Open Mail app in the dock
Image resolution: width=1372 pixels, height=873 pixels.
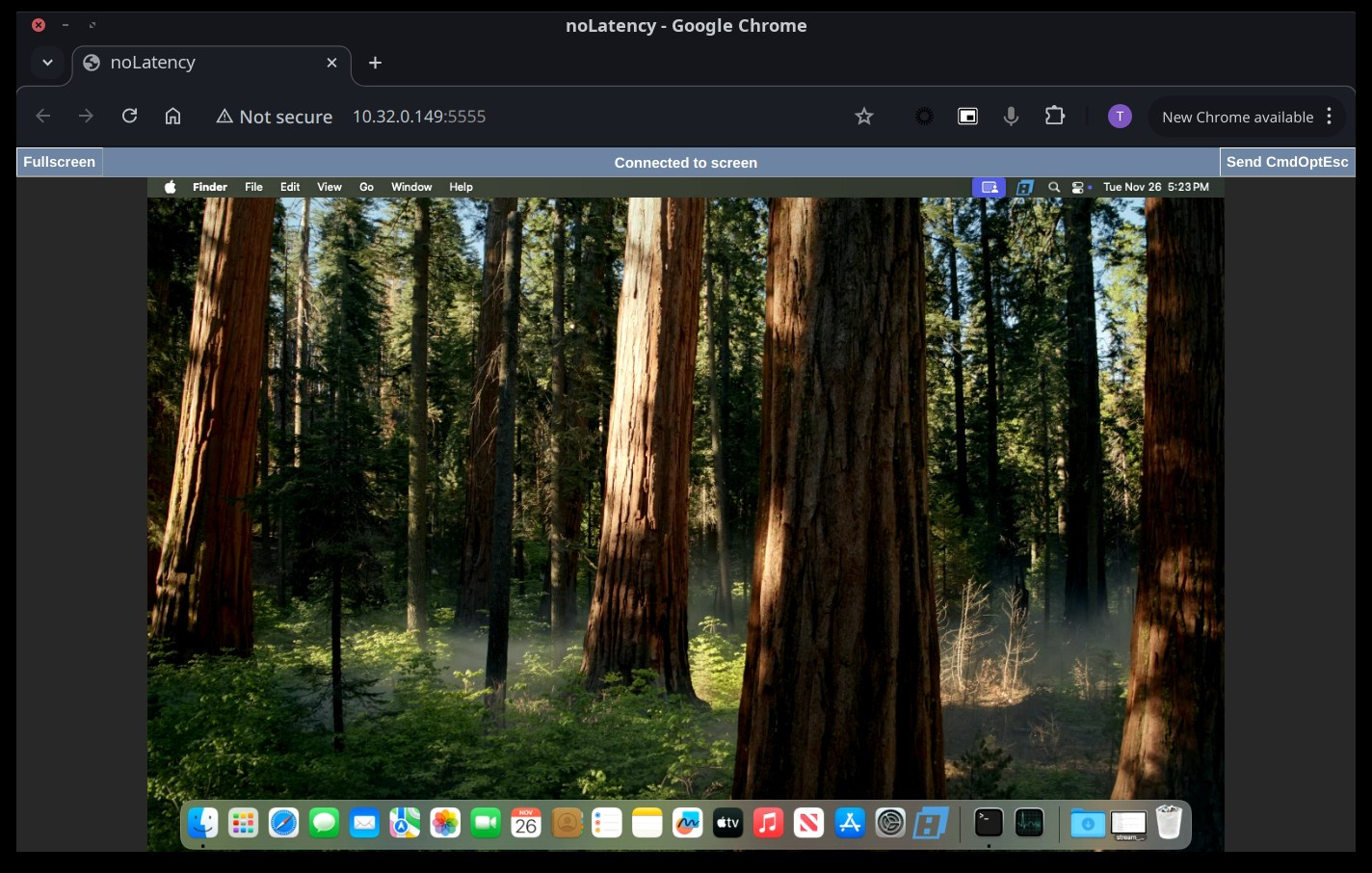tap(364, 823)
